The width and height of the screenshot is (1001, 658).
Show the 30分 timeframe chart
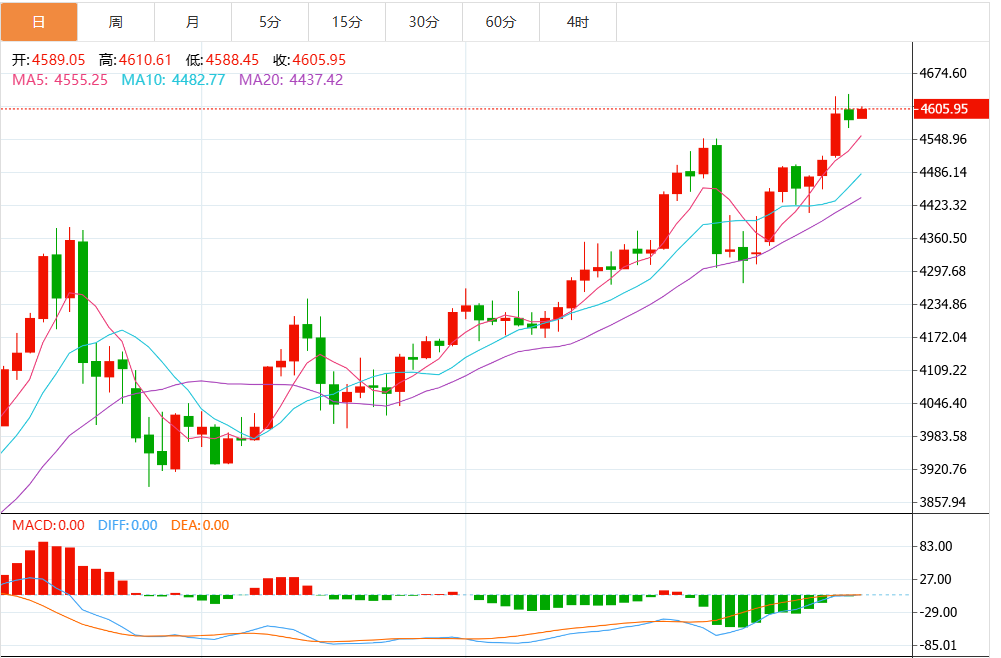[x=424, y=21]
